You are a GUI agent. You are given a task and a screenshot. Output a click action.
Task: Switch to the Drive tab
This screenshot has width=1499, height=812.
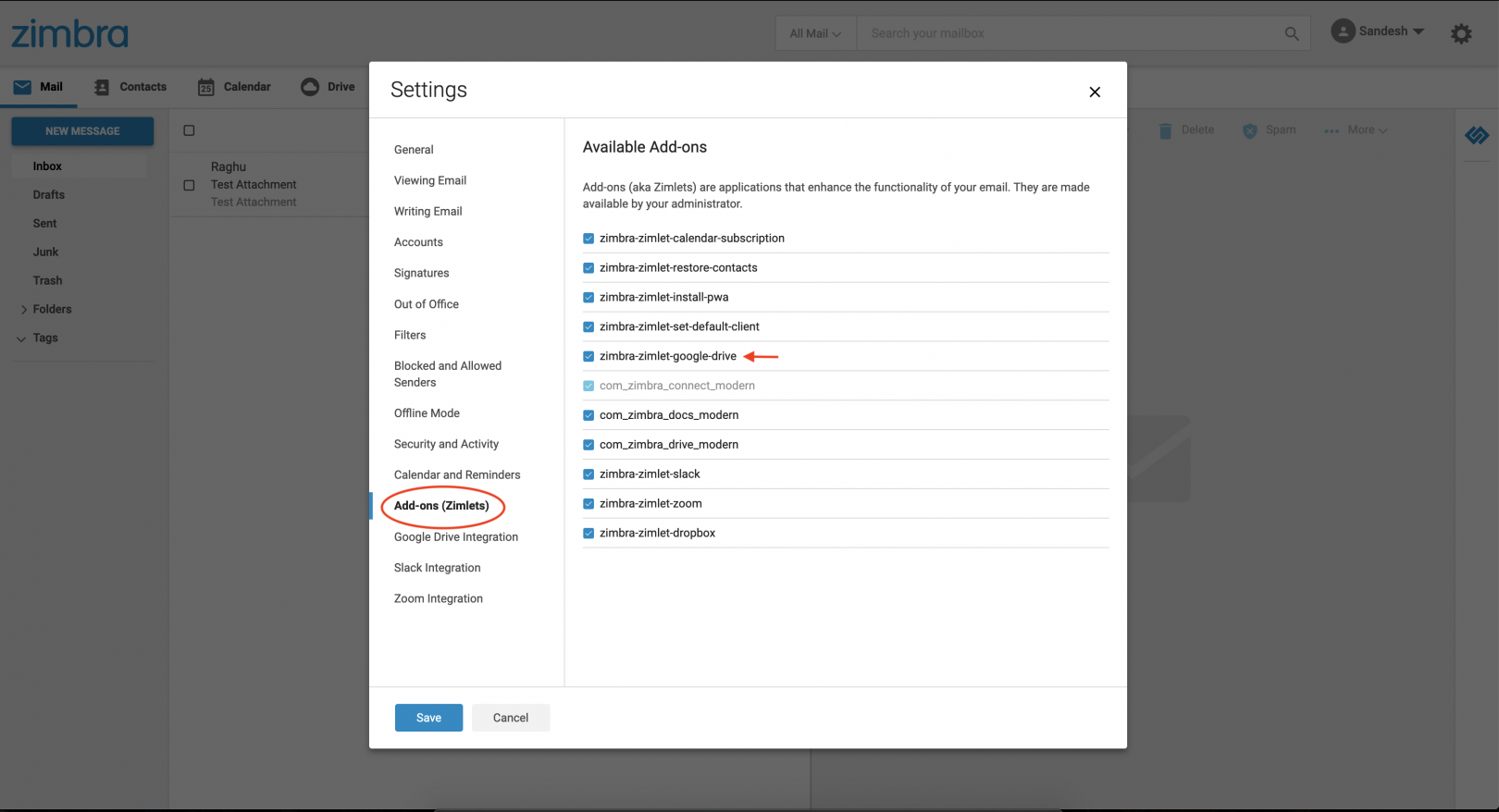[x=328, y=87]
